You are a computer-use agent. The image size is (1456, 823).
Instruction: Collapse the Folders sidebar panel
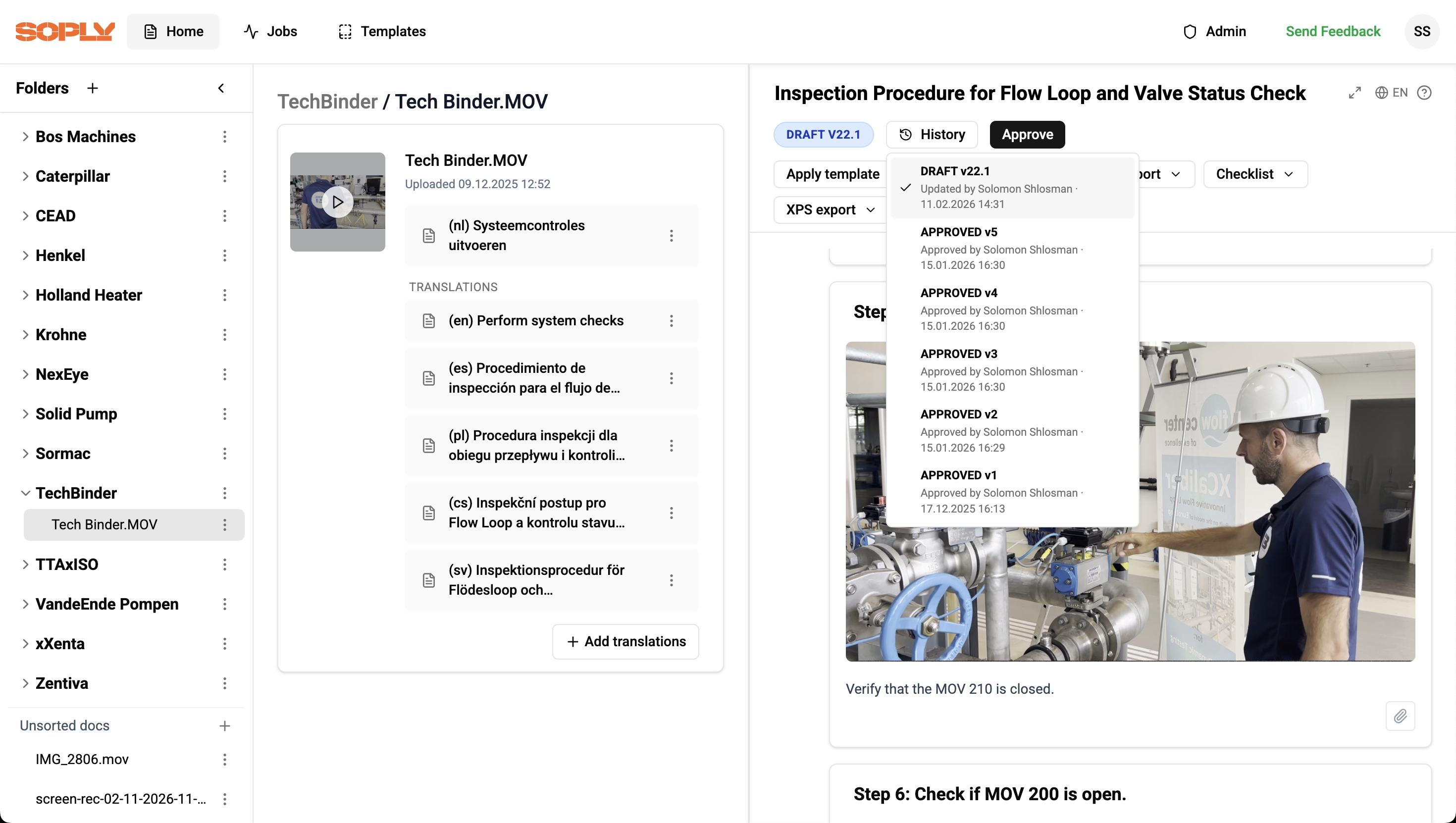221,88
